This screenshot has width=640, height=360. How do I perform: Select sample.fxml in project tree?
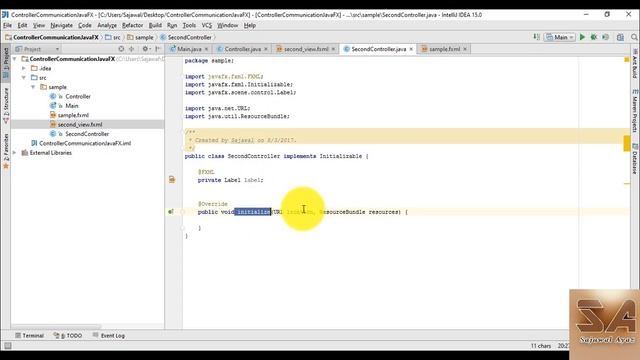[73, 115]
